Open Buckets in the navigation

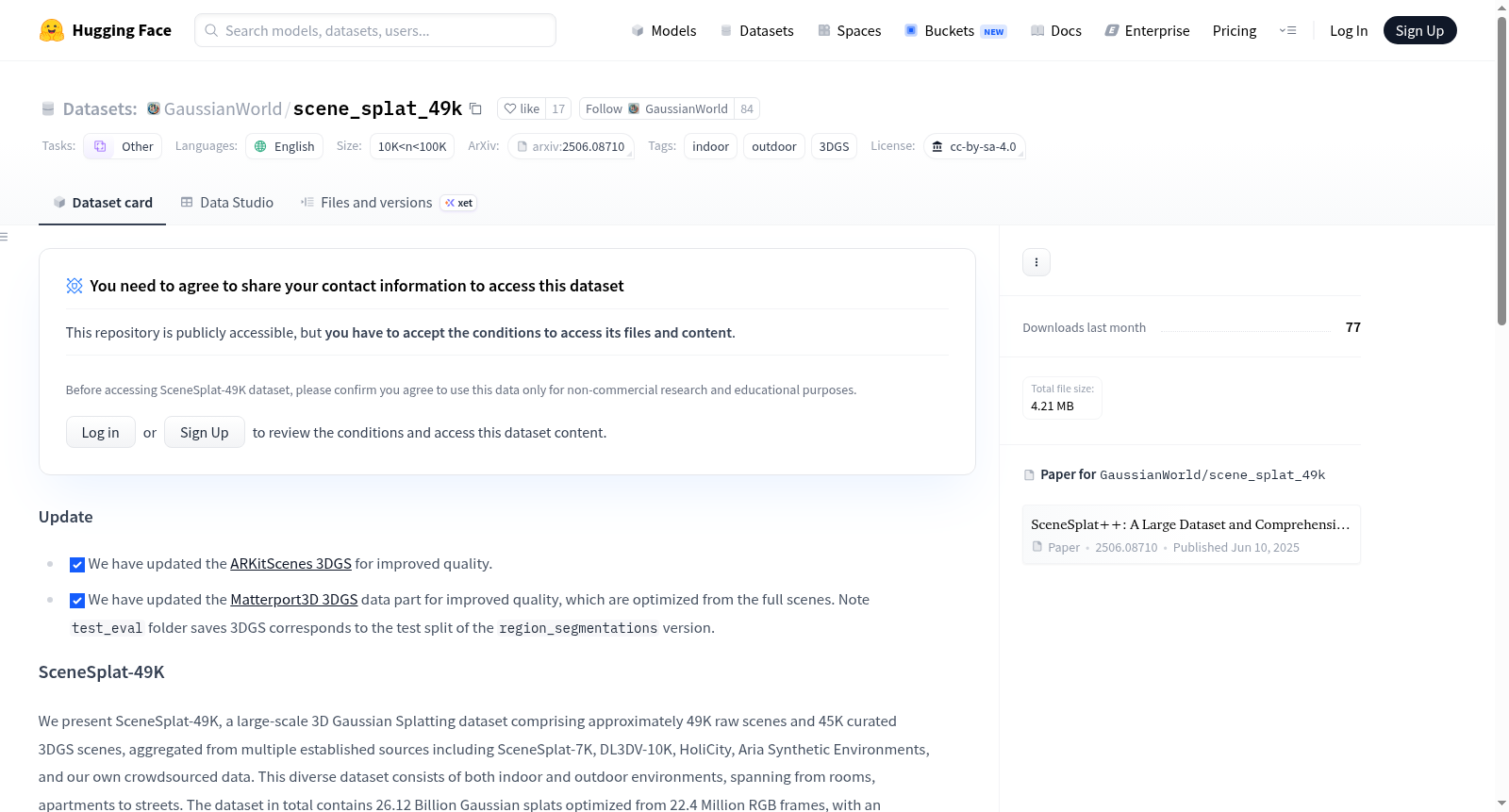(955, 30)
